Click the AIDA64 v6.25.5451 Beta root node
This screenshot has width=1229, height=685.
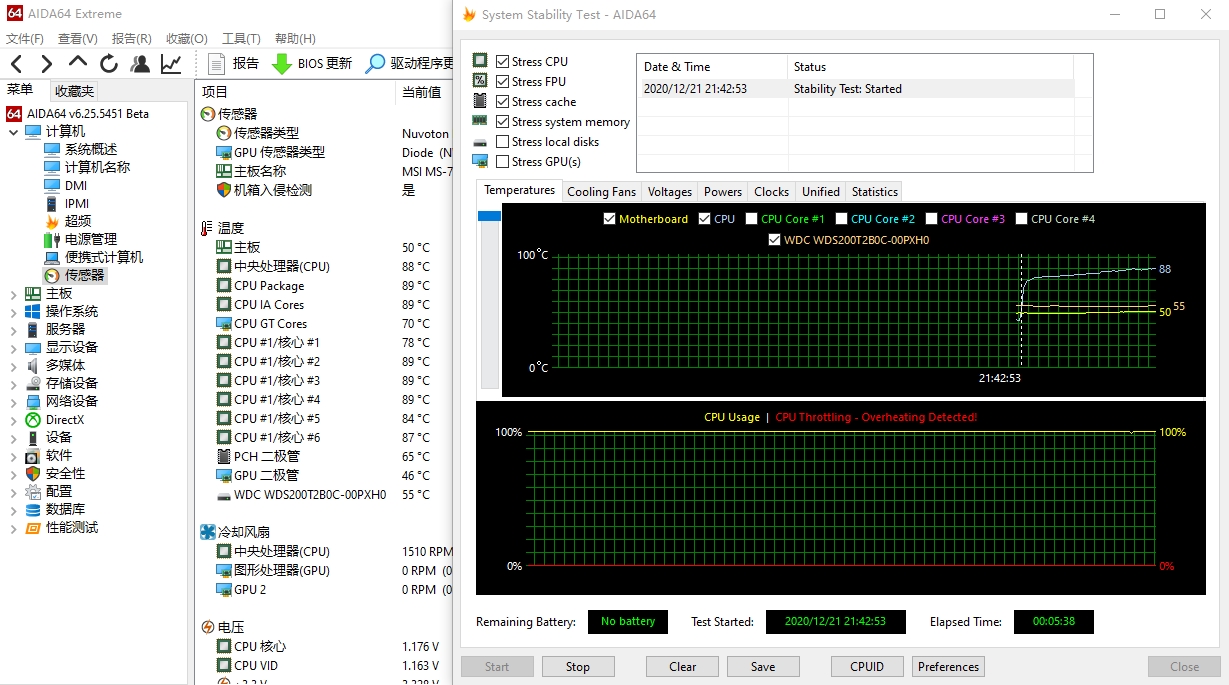pos(77,113)
